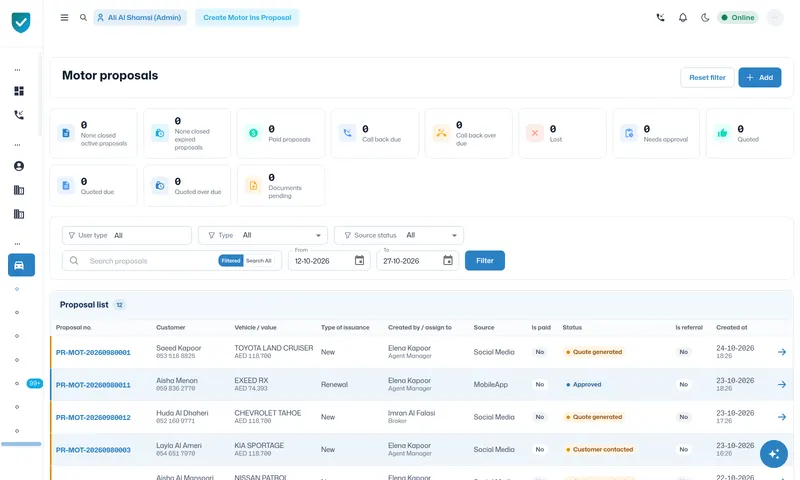Click the Needs approval card
The width and height of the screenshot is (800, 480).
point(656,133)
